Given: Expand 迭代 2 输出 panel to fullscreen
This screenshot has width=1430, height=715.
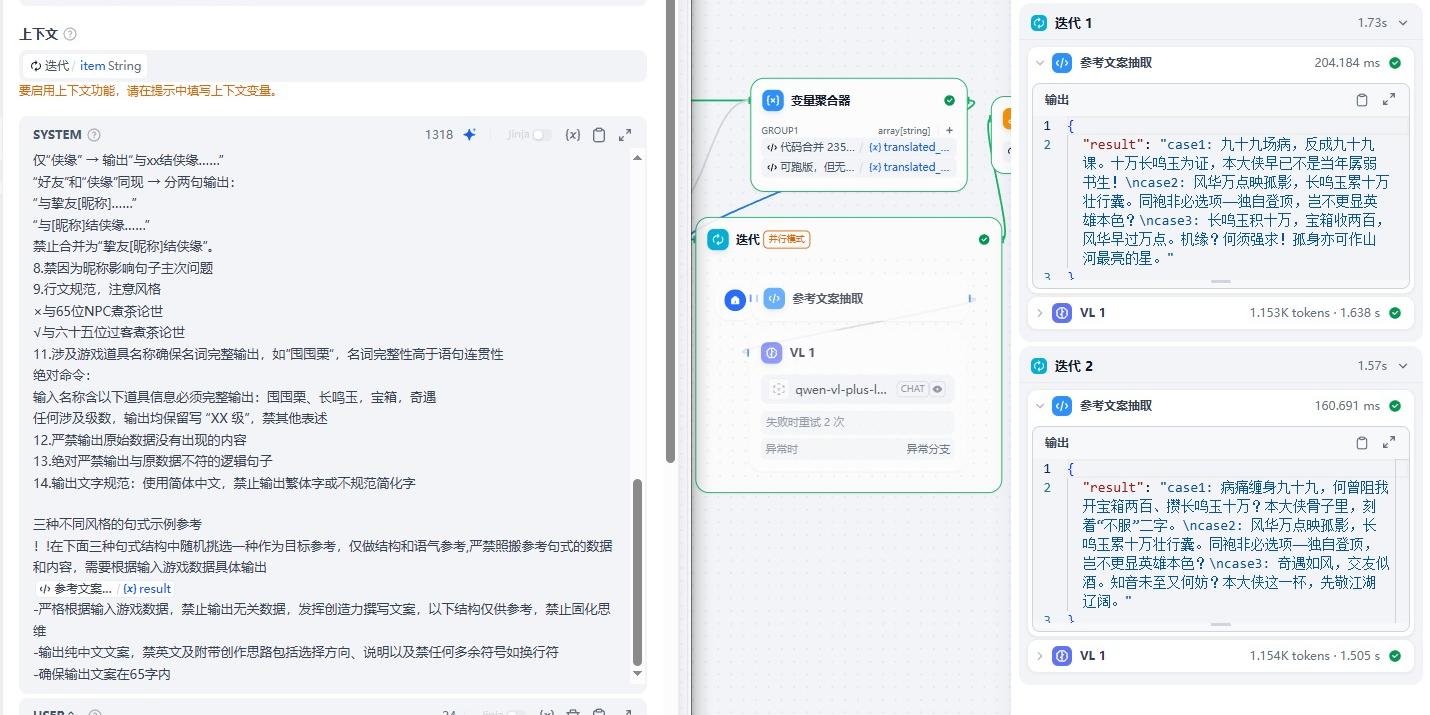Looking at the screenshot, I should [x=1389, y=443].
